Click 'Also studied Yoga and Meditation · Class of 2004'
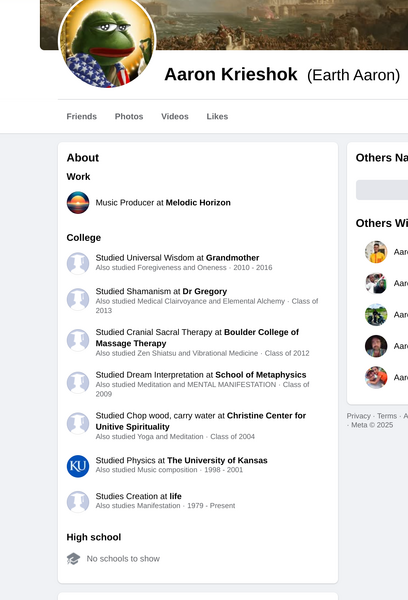This screenshot has width=408, height=600. pos(175,437)
